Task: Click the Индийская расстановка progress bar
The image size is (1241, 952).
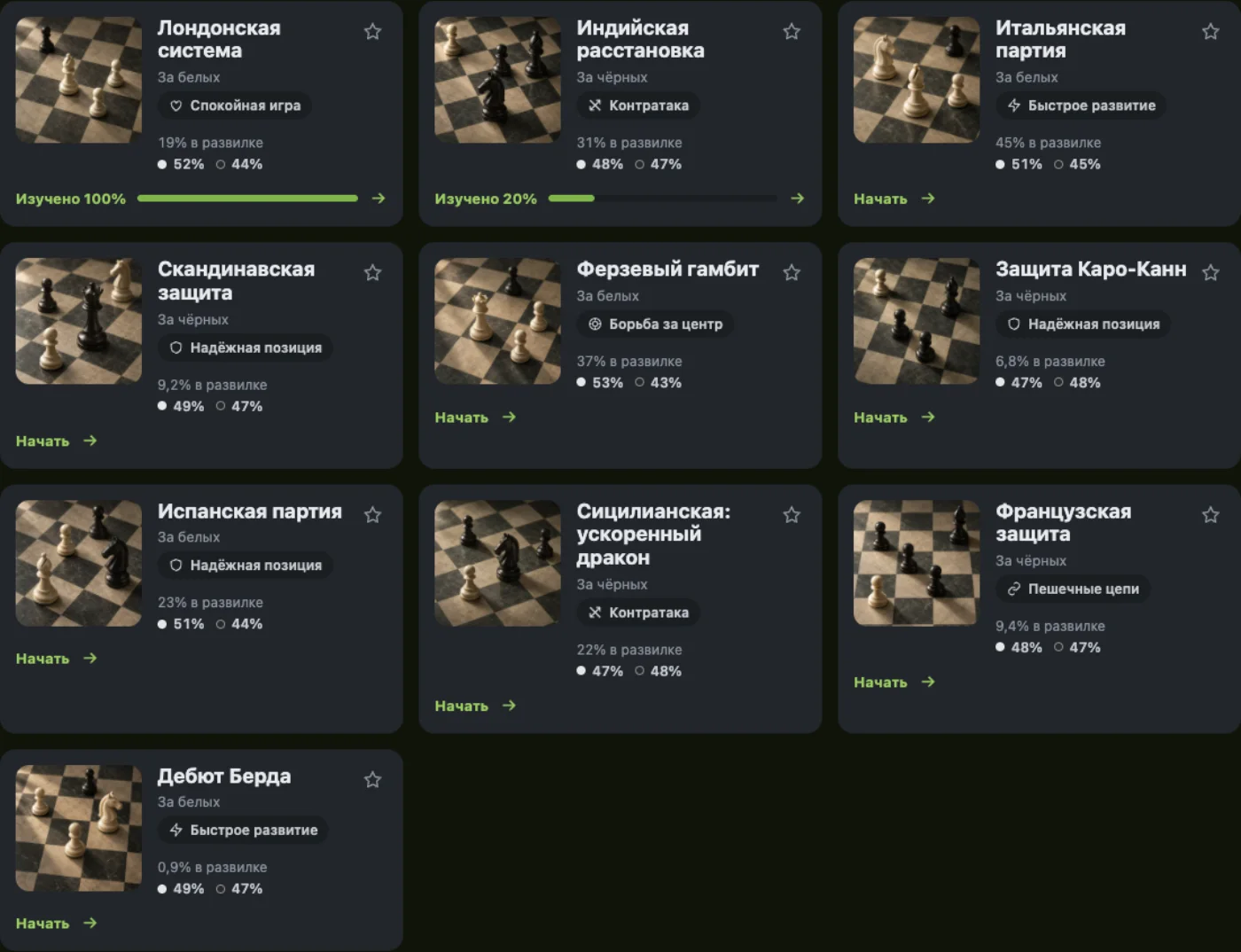Action: click(x=663, y=199)
